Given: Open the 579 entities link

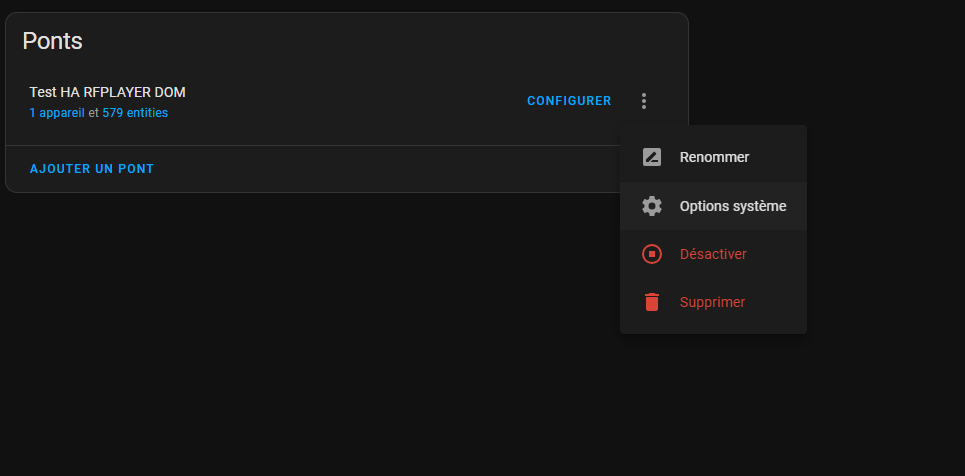Looking at the screenshot, I should tap(135, 113).
